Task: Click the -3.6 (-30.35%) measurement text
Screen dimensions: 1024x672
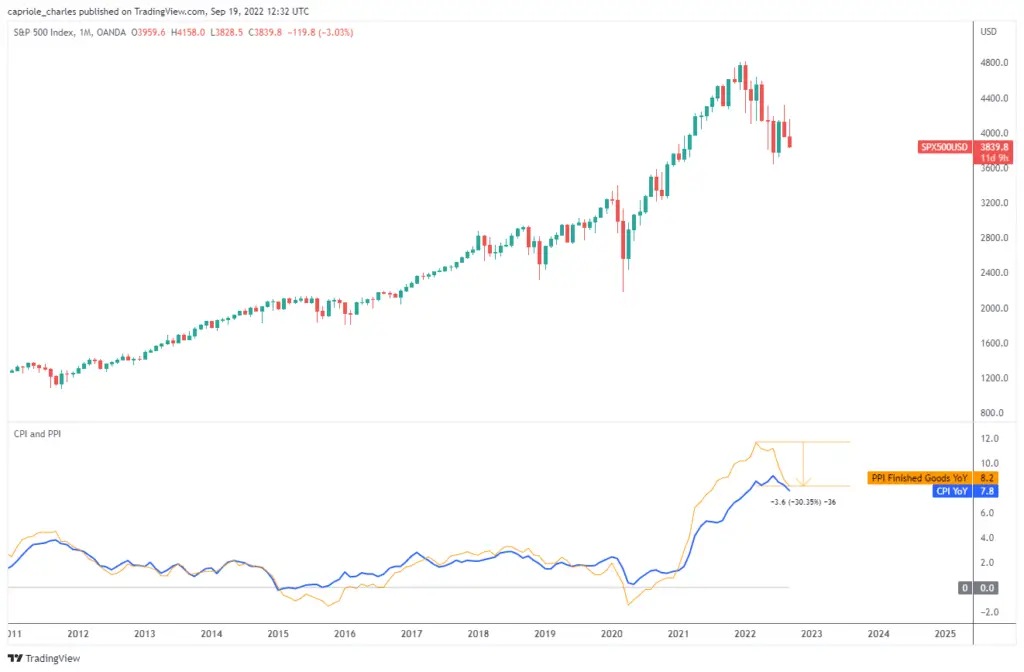Action: click(803, 502)
